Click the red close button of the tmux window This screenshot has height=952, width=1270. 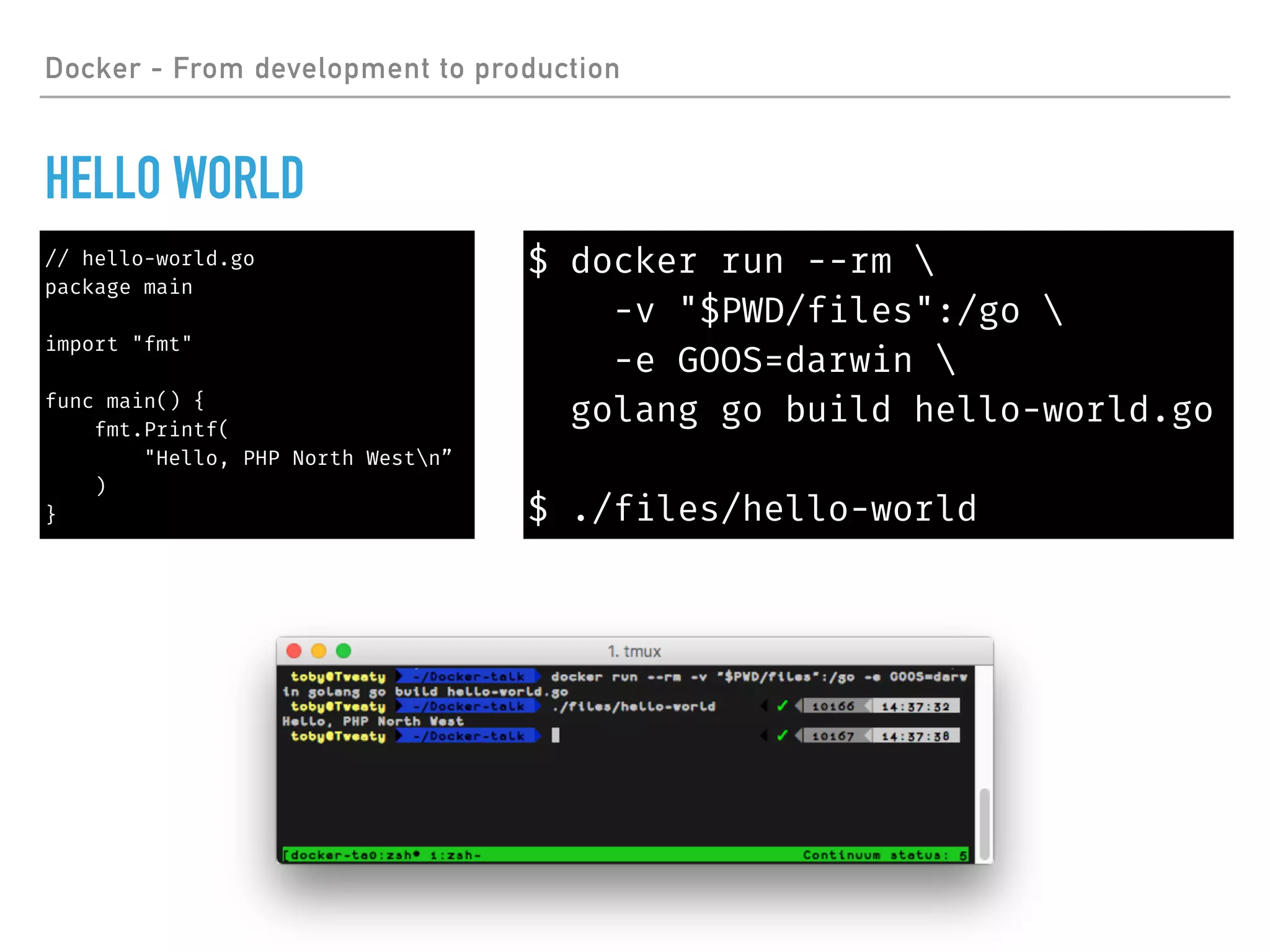coord(294,651)
